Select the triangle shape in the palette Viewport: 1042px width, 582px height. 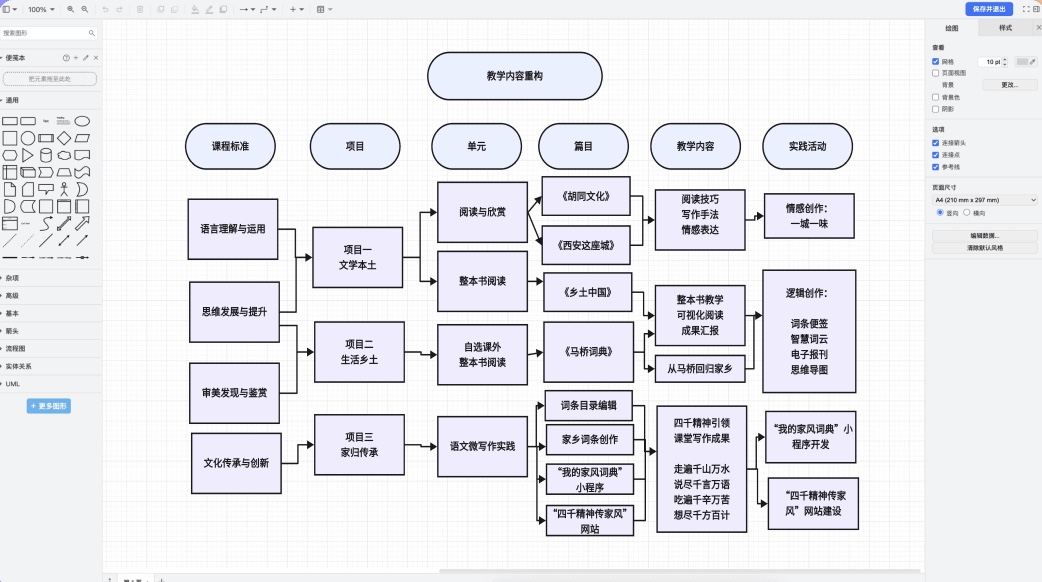pyautogui.click(x=27, y=155)
